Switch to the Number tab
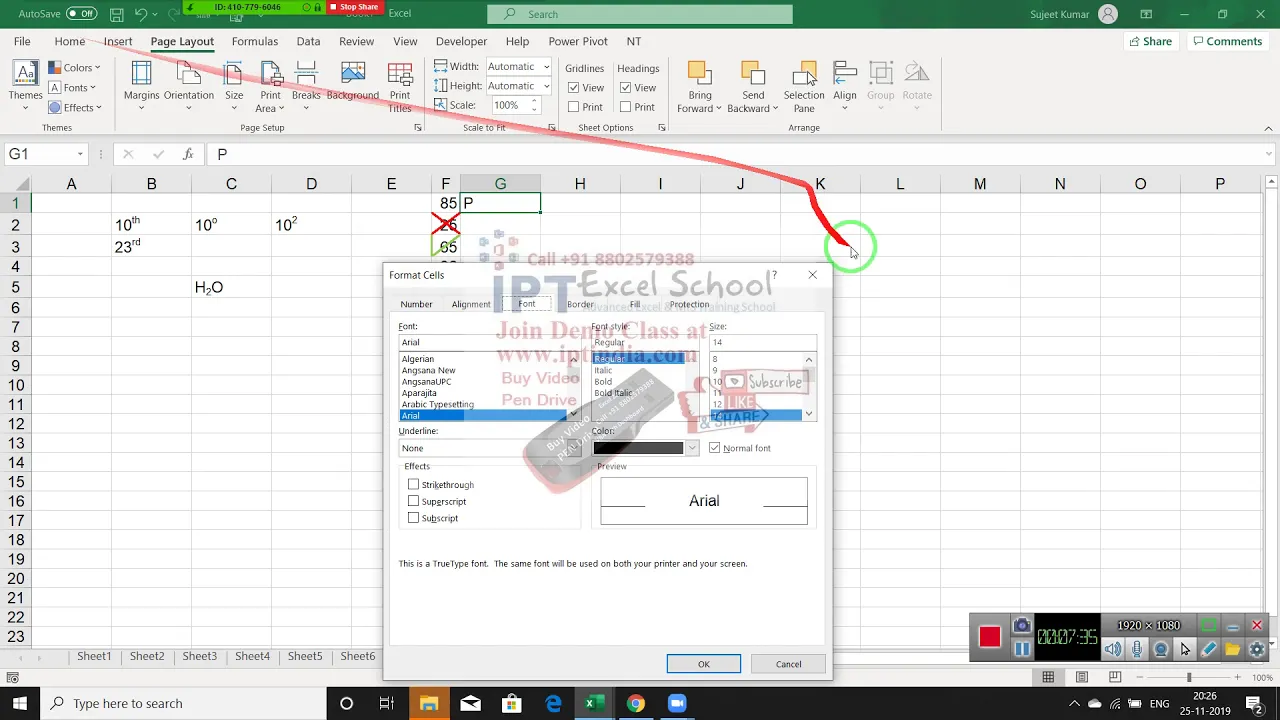1280x720 pixels. (x=416, y=304)
